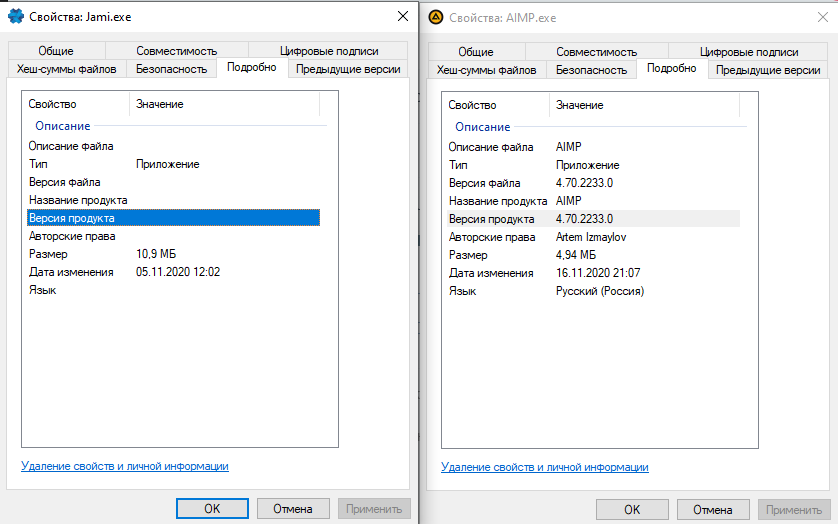Image resolution: width=838 pixels, height=524 pixels.
Task: Click Отмена button in AIMP.exe window
Action: point(713,510)
